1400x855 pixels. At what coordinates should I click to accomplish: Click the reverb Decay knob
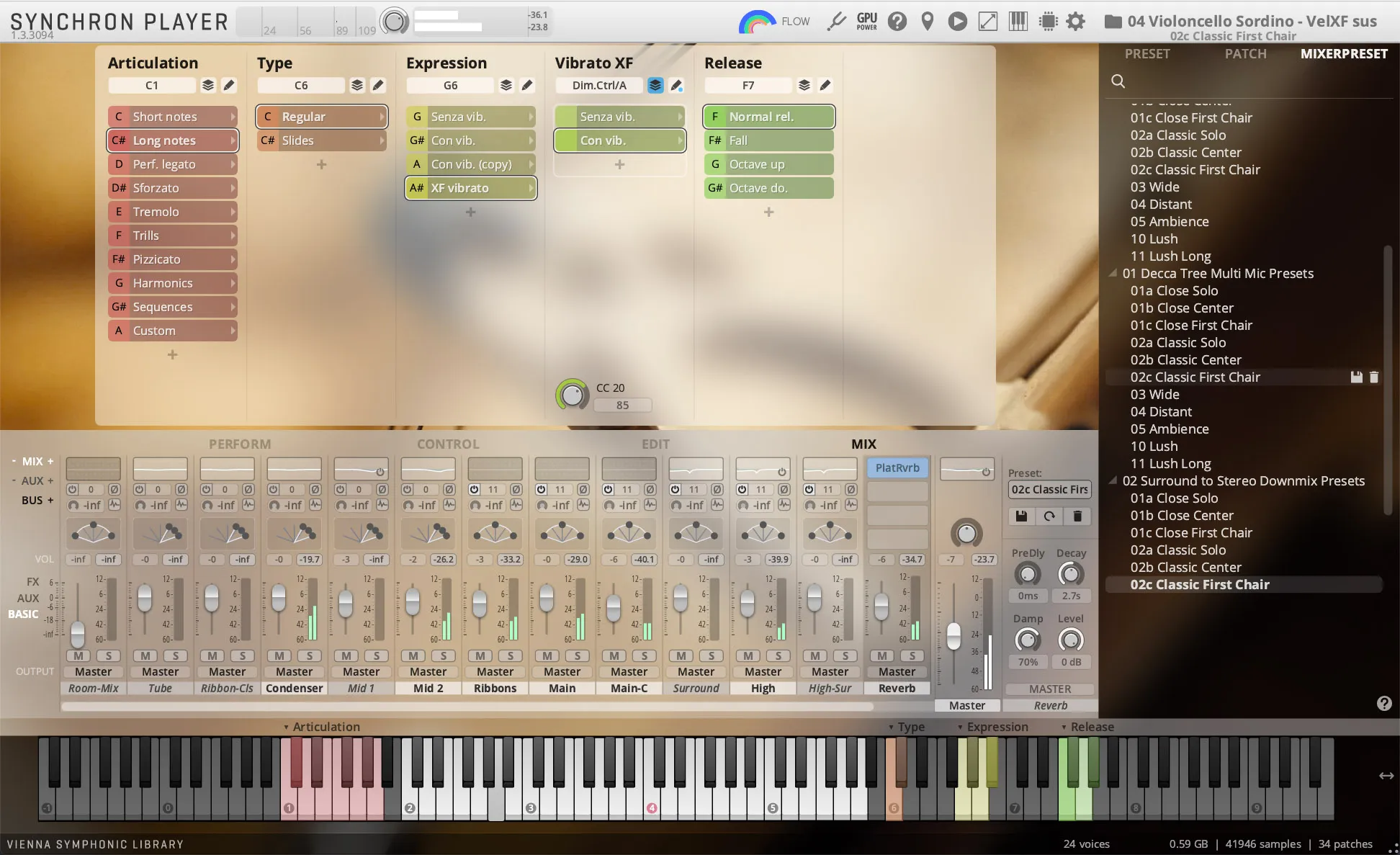click(1071, 574)
